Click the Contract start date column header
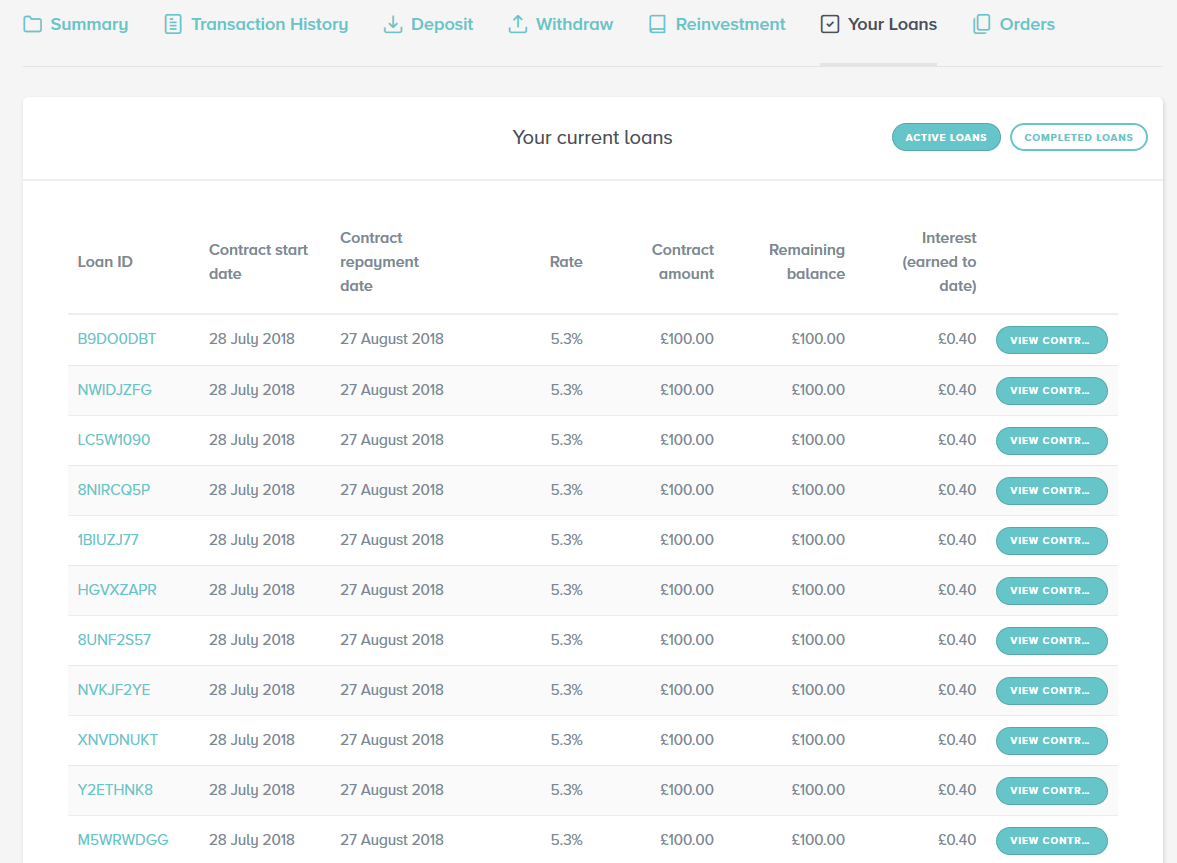The height and width of the screenshot is (863, 1177). (258, 262)
